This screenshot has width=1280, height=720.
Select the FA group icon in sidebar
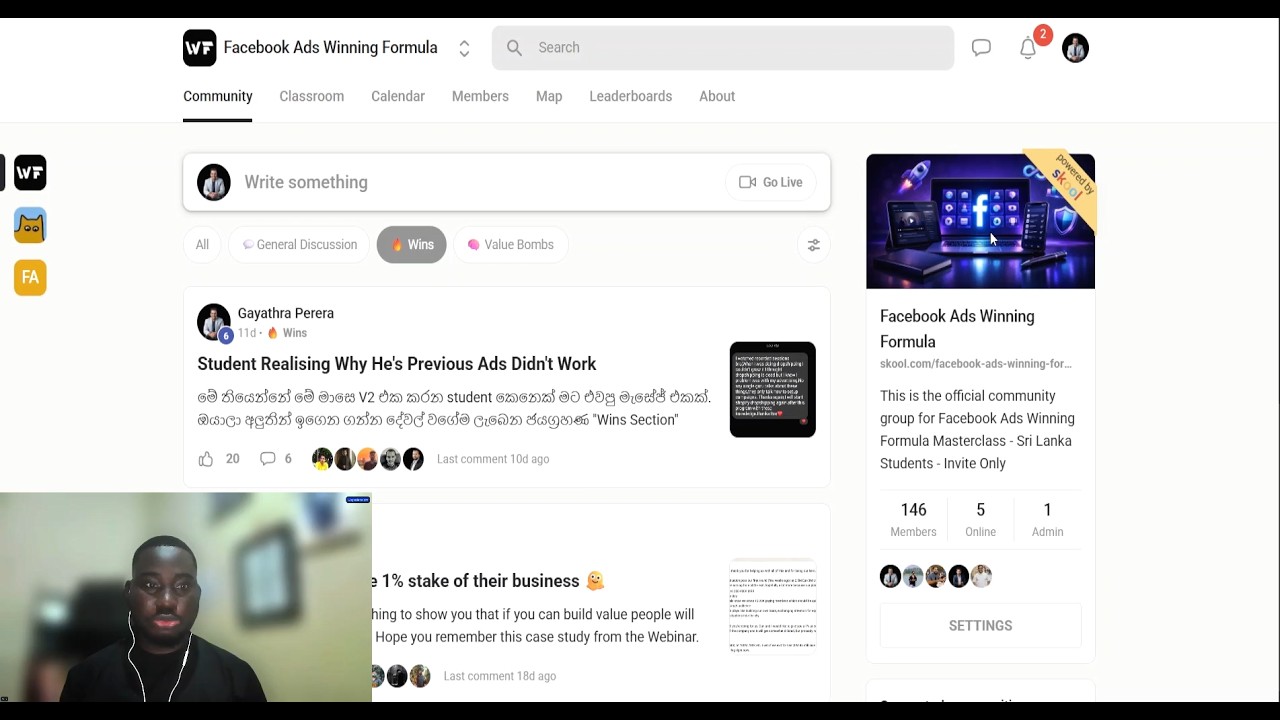(x=30, y=277)
